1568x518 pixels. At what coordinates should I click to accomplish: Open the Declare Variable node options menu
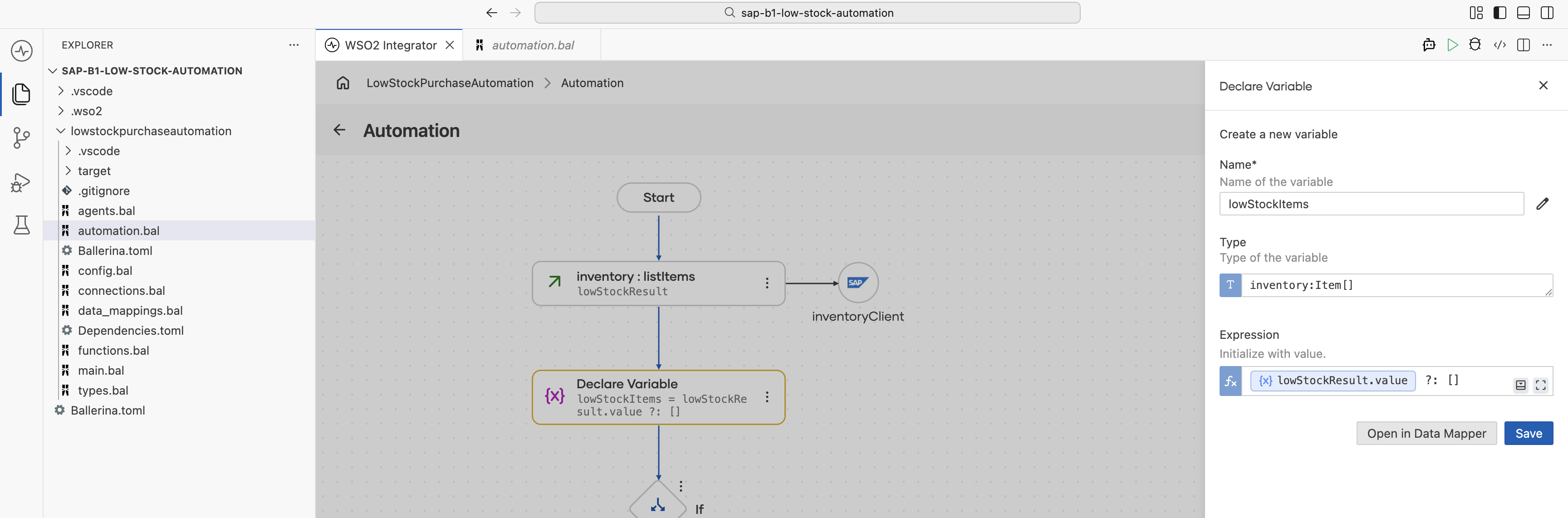click(x=767, y=397)
